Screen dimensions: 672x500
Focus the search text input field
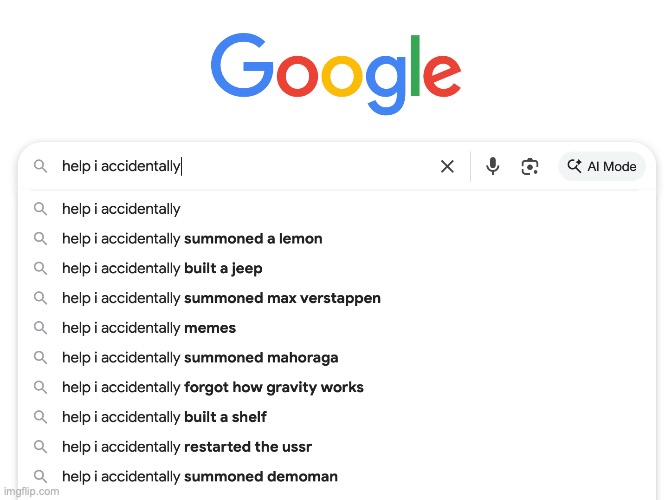[244, 166]
